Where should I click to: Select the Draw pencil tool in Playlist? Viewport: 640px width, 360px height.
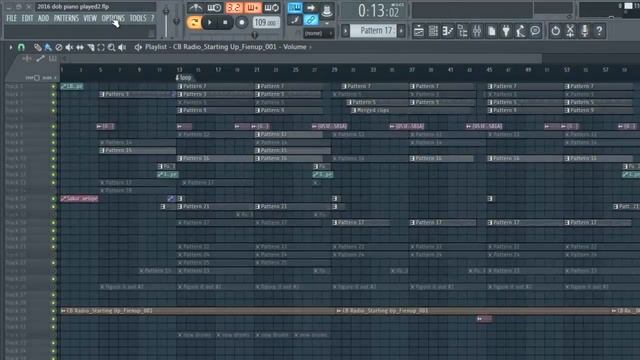point(38,47)
